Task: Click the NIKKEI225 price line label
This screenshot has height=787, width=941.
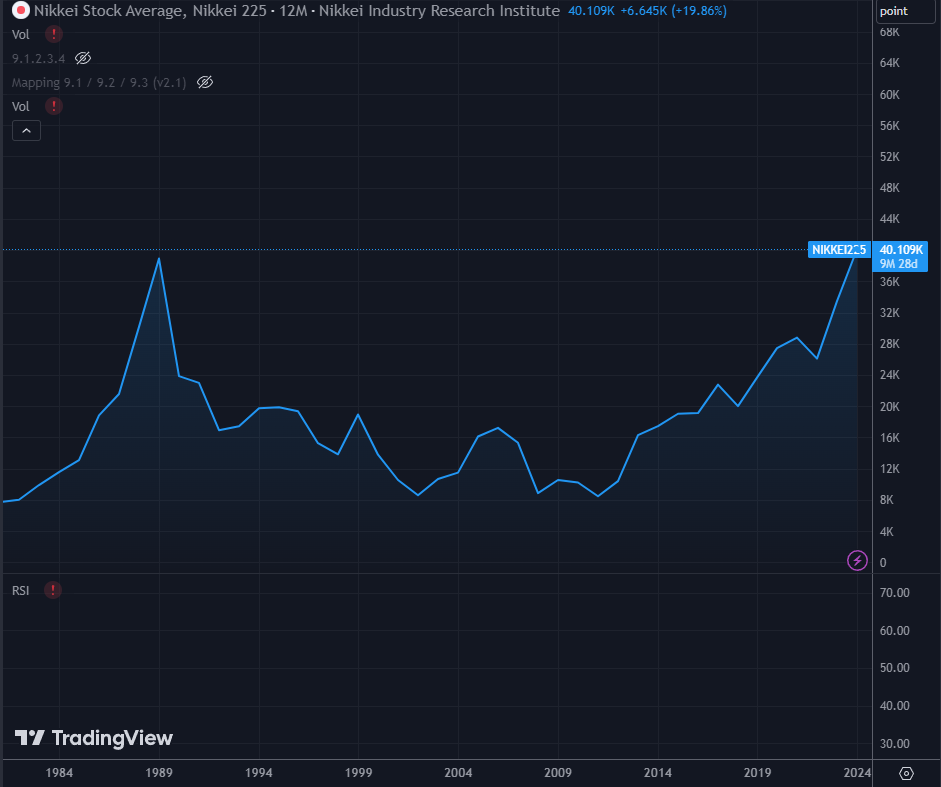Action: click(x=839, y=250)
